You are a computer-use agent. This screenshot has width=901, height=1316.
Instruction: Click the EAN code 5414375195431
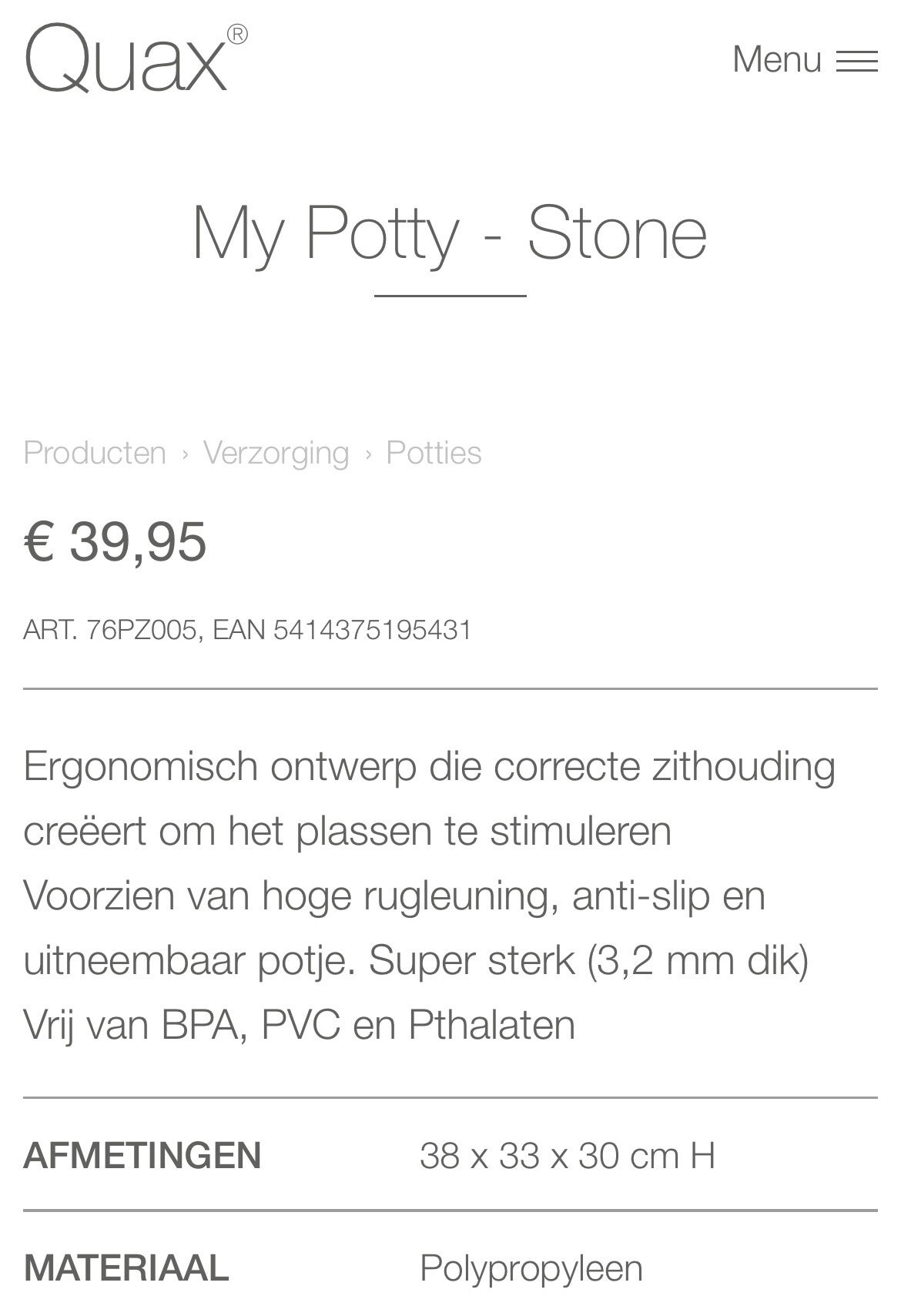click(x=372, y=630)
